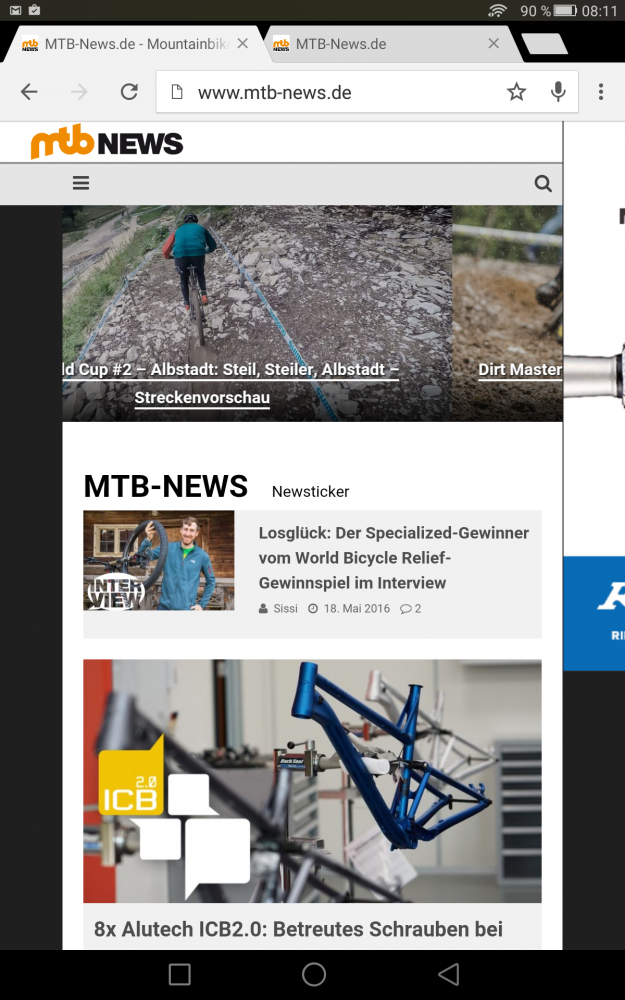Open the blue Alutech ICB2.0 frame image
This screenshot has height=1000, width=625.
point(312,781)
